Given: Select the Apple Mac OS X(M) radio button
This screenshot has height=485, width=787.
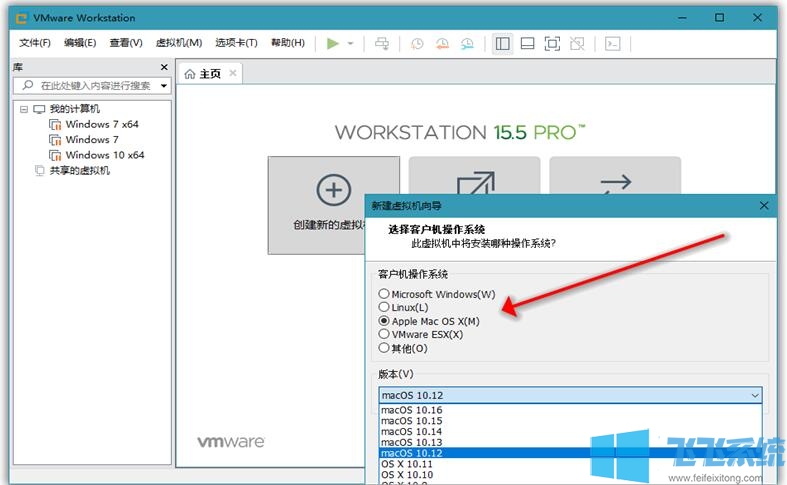Looking at the screenshot, I should tap(384, 321).
